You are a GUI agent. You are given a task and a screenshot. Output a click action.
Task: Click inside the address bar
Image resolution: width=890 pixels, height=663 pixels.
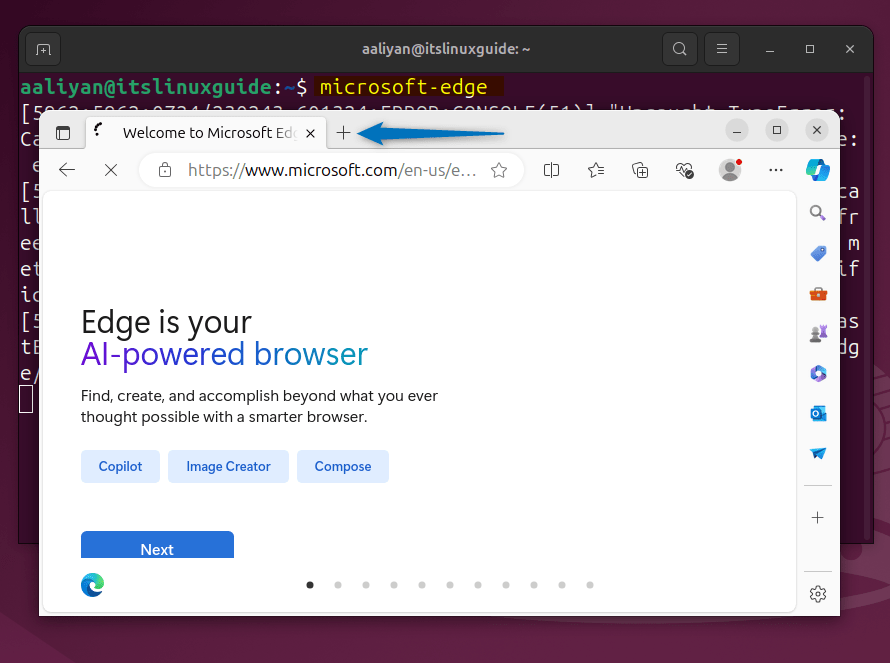tap(330, 170)
